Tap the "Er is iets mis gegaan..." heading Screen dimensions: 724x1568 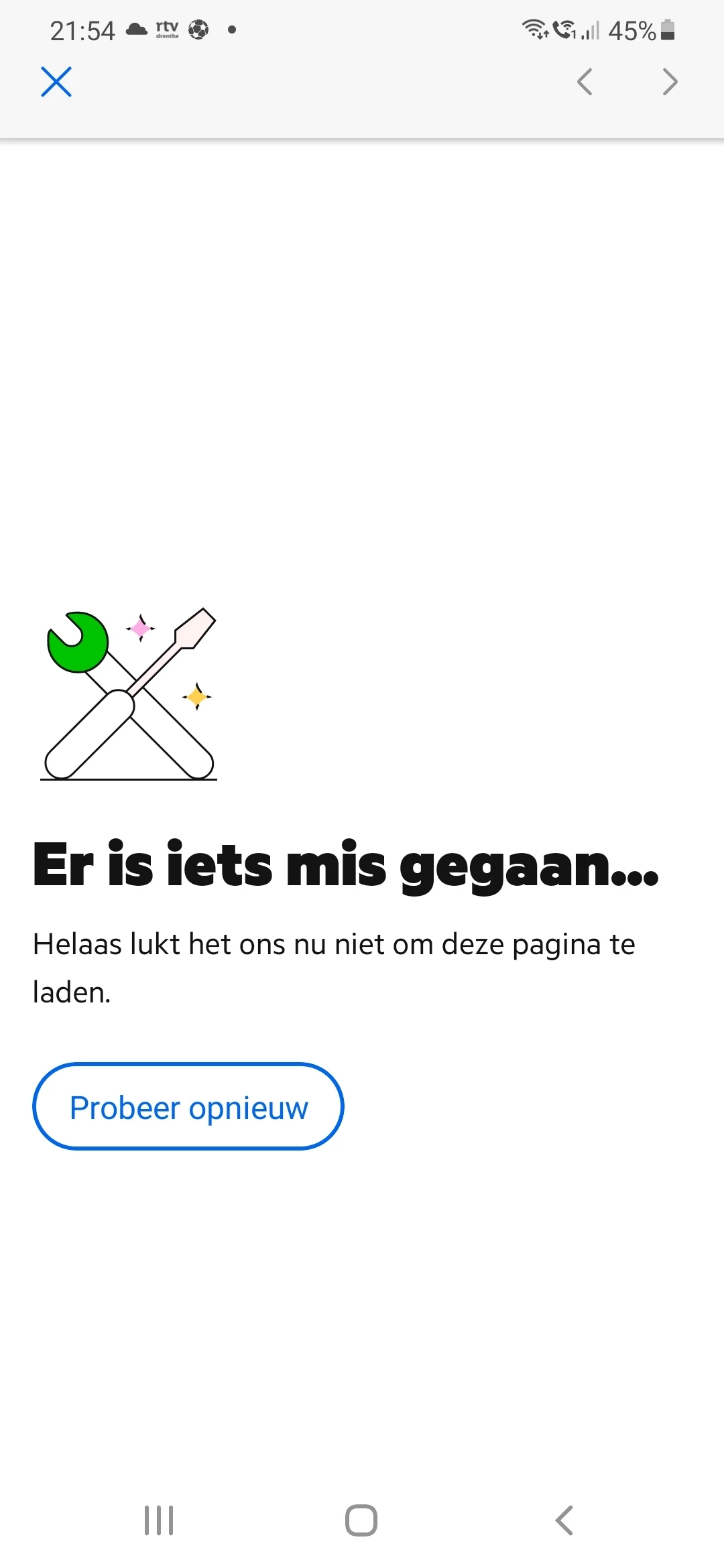(346, 866)
